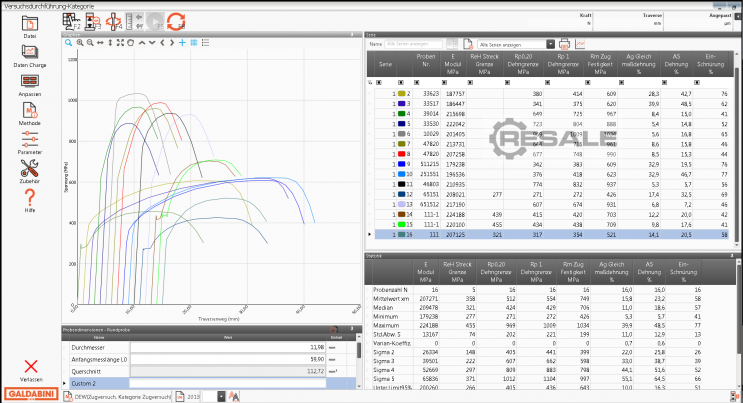Screen dimensions: 743x403
Task: Open the Parameter sliders icon
Action: point(30,139)
